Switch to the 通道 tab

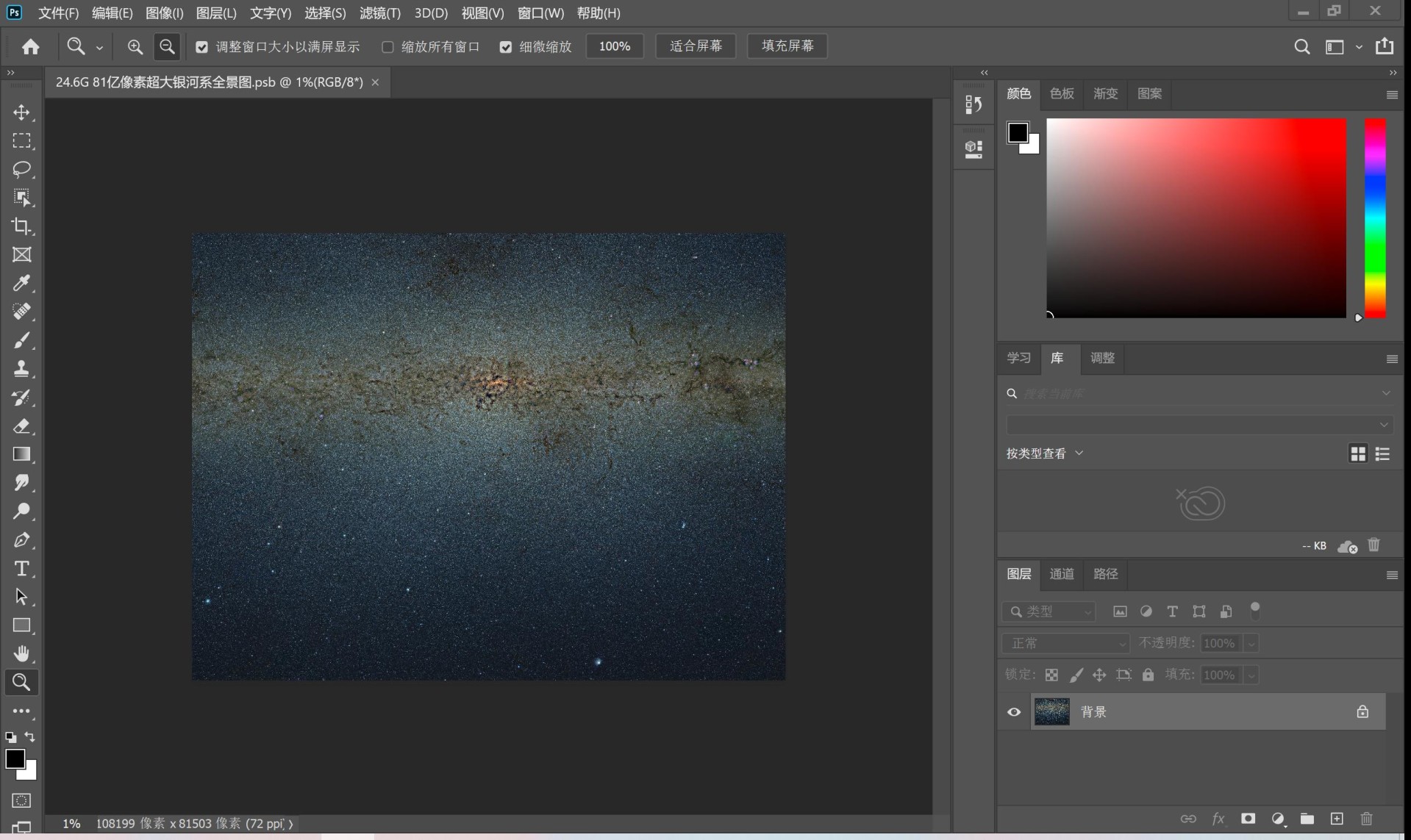tap(1061, 574)
